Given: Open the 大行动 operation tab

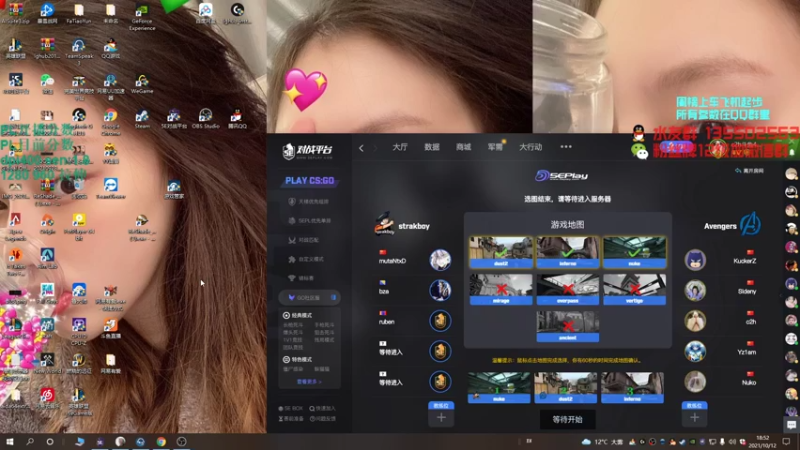Looking at the screenshot, I should (531, 147).
